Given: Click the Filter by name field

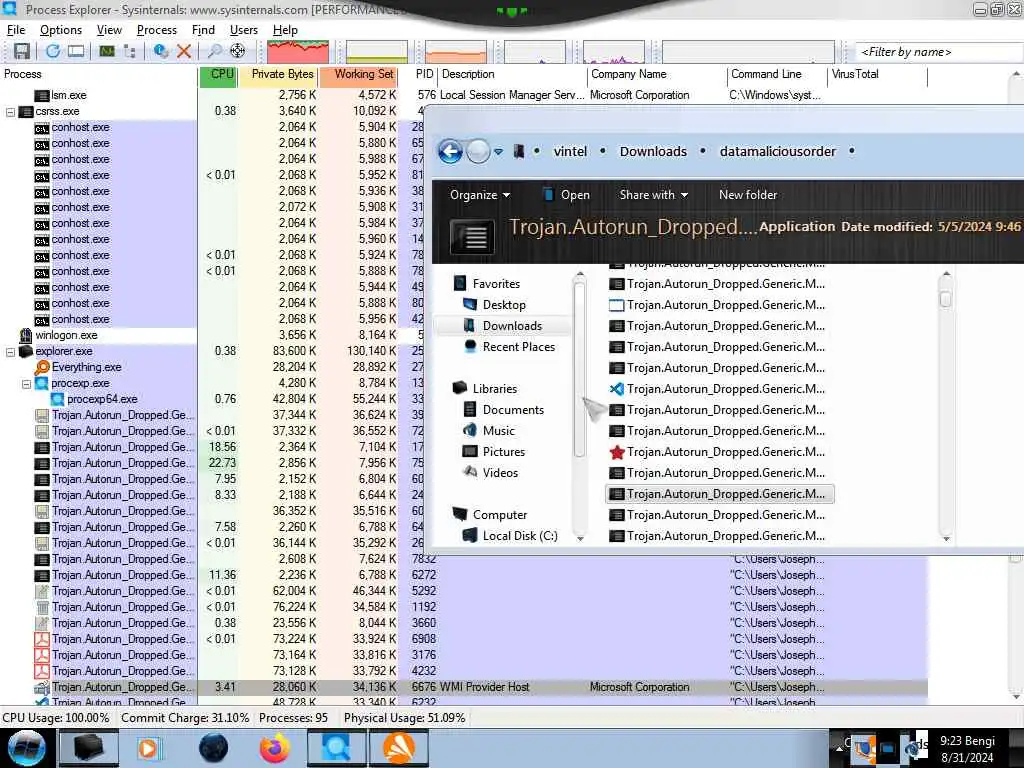Looking at the screenshot, I should pyautogui.click(x=939, y=52).
